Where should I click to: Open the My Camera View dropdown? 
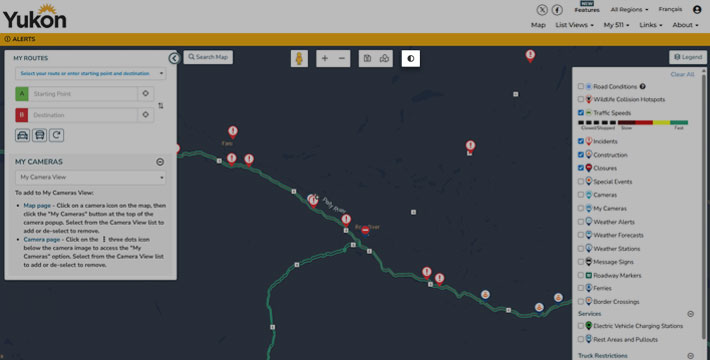[91, 177]
